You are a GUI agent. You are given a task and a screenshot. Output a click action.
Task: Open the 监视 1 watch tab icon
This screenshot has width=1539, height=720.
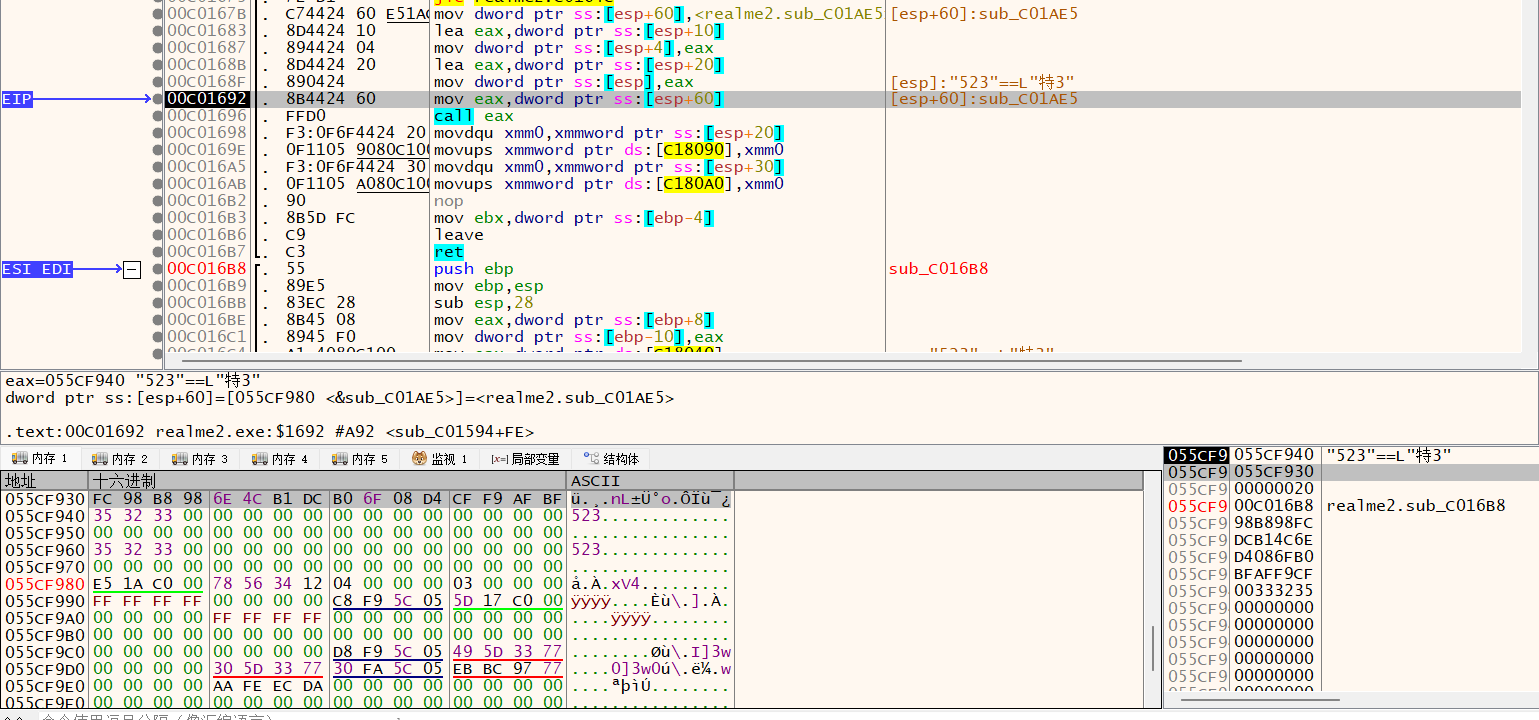pyautogui.click(x=420, y=459)
